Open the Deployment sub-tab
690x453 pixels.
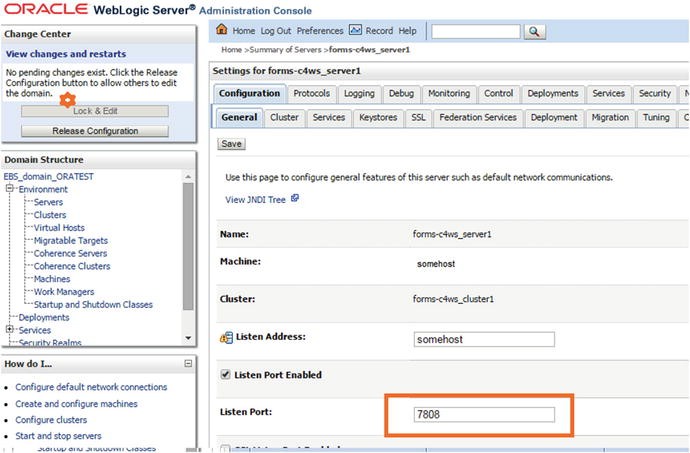(x=554, y=118)
